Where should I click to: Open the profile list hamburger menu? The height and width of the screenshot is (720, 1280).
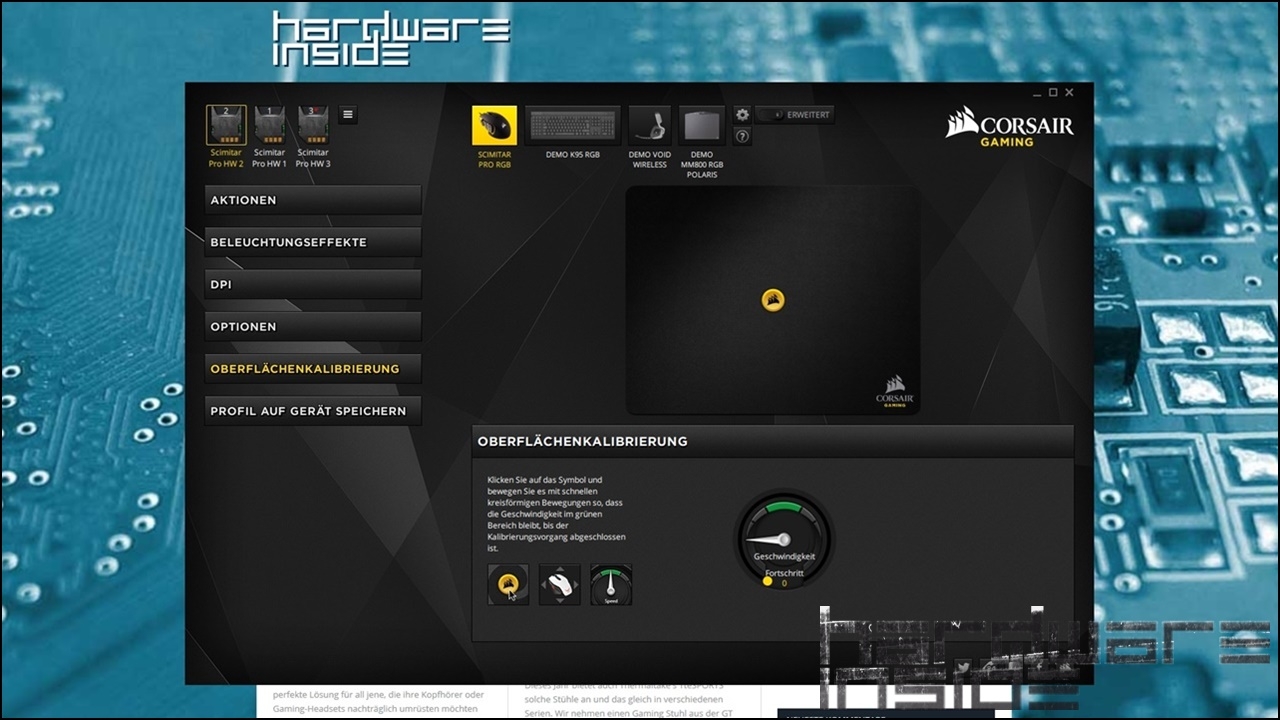pos(348,115)
